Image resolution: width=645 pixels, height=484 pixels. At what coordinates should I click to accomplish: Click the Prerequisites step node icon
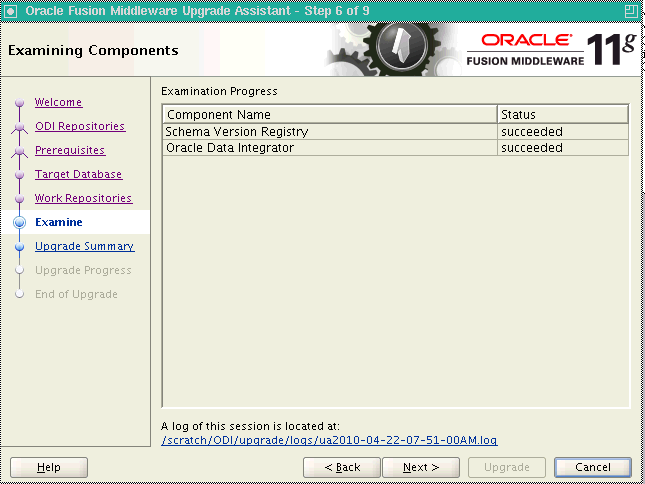tap(20, 151)
